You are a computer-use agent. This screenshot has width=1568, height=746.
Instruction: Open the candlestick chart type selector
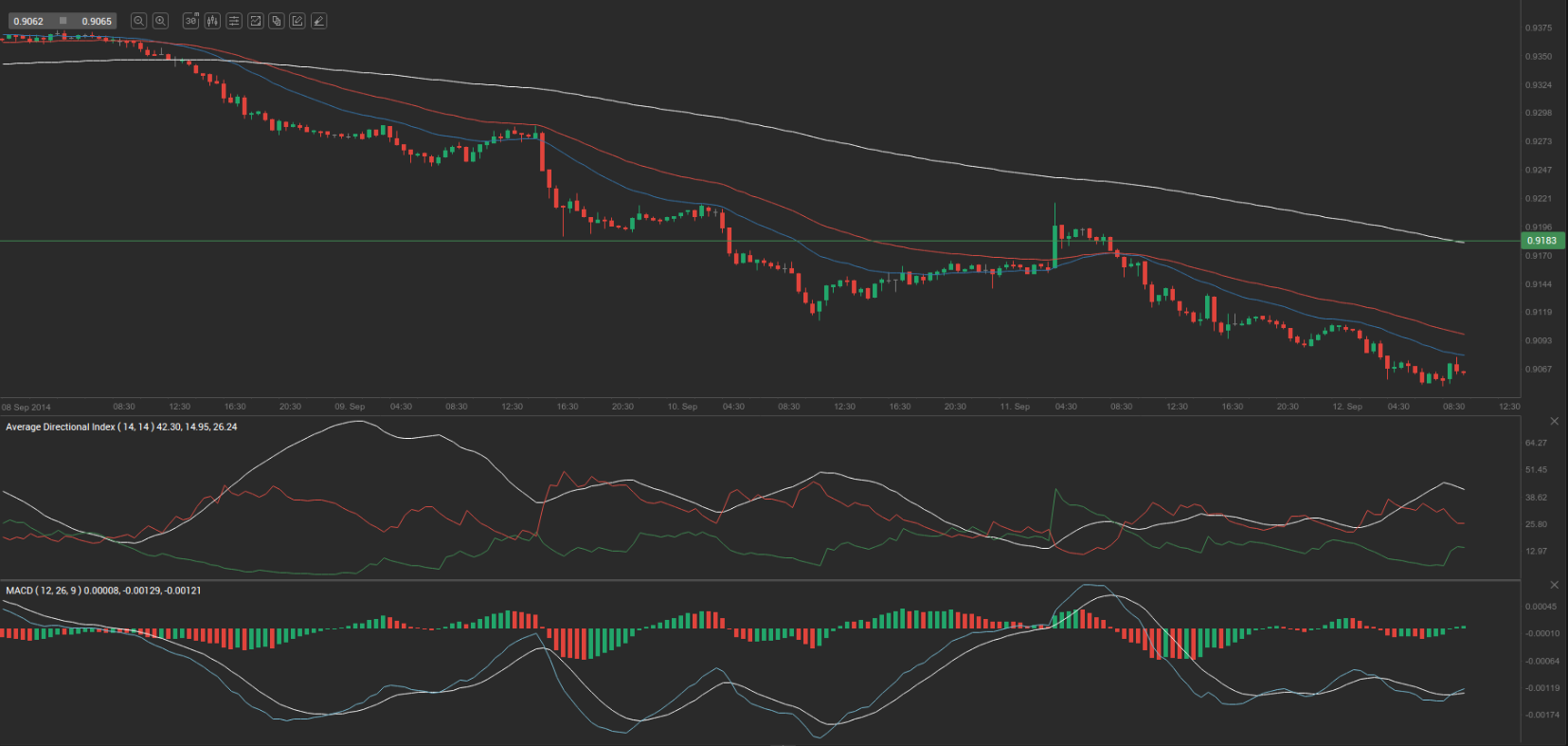click(x=212, y=21)
